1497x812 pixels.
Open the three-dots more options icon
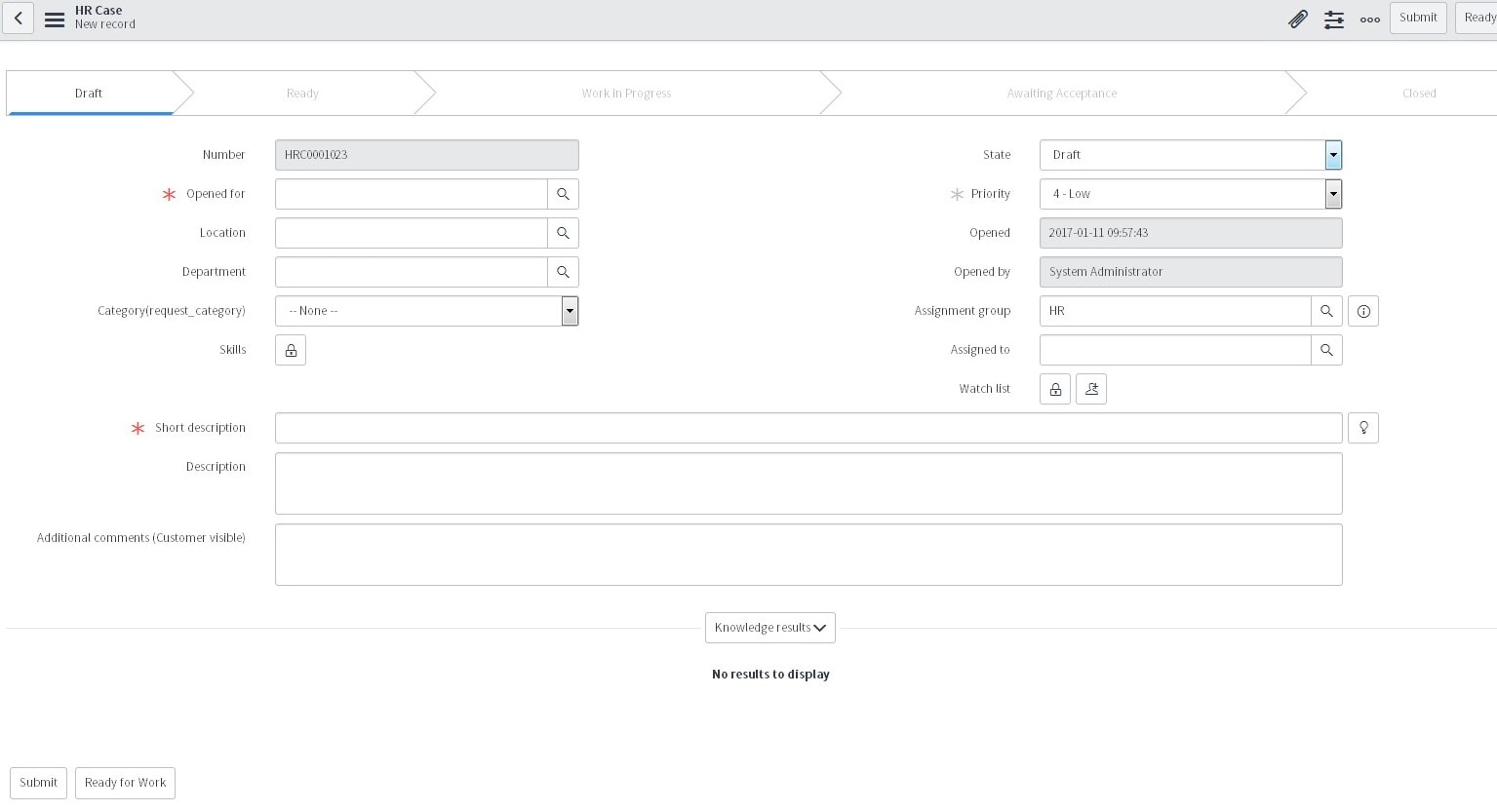point(1369,19)
